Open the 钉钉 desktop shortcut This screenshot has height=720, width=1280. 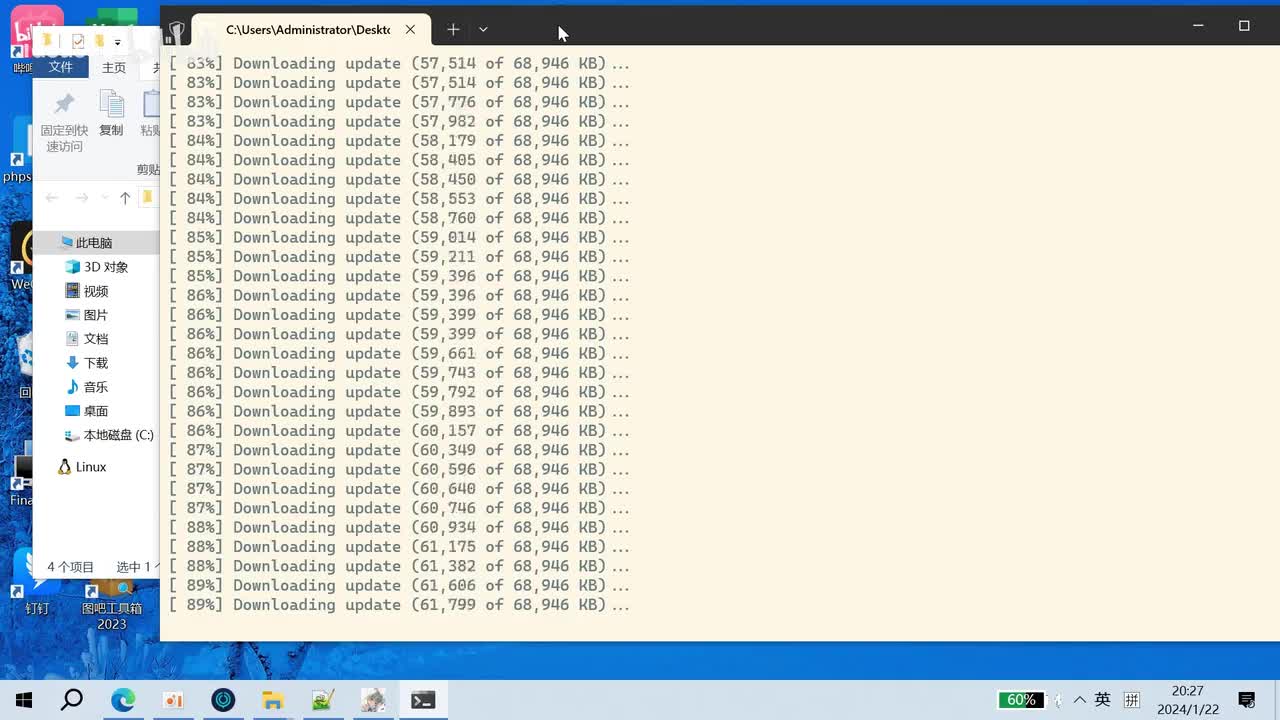coord(37,583)
